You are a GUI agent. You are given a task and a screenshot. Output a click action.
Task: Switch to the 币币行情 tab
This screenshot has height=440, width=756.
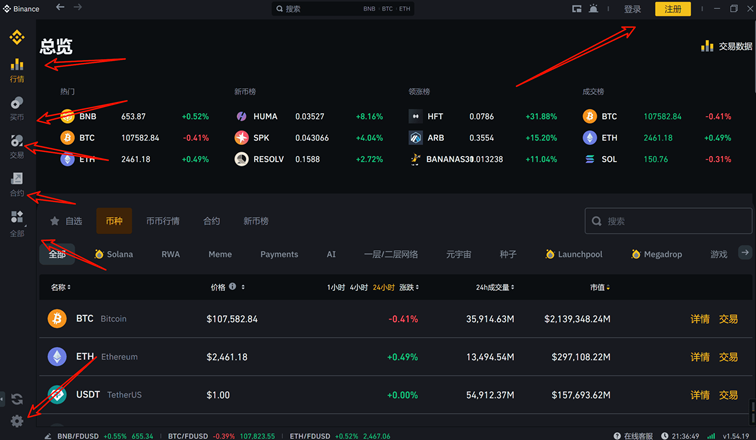pyautogui.click(x=162, y=221)
